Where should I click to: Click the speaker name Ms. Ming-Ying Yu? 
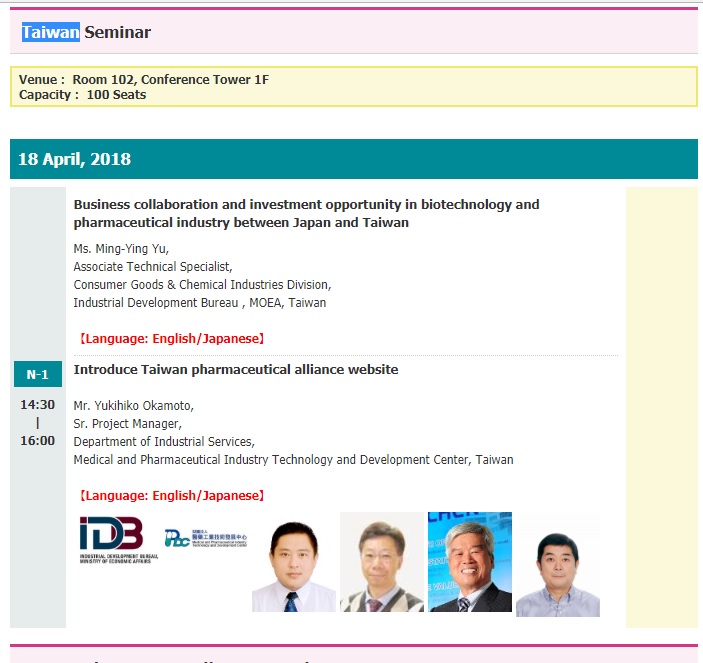coord(121,249)
